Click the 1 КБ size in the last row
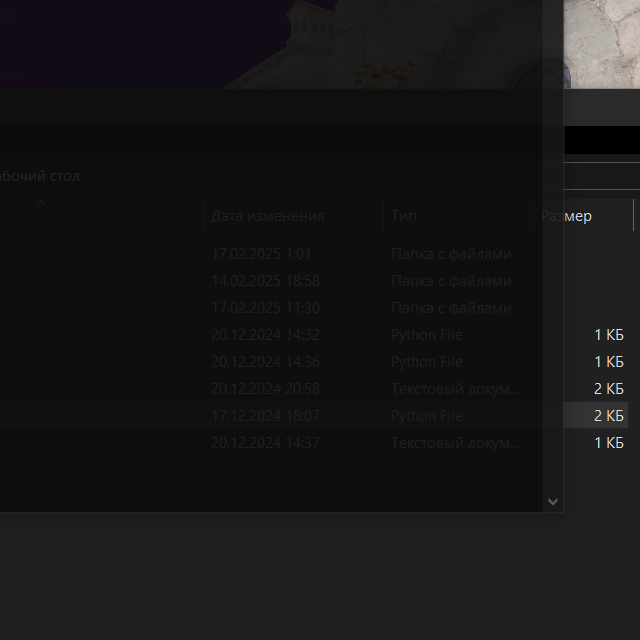This screenshot has height=640, width=640. pyautogui.click(x=608, y=443)
